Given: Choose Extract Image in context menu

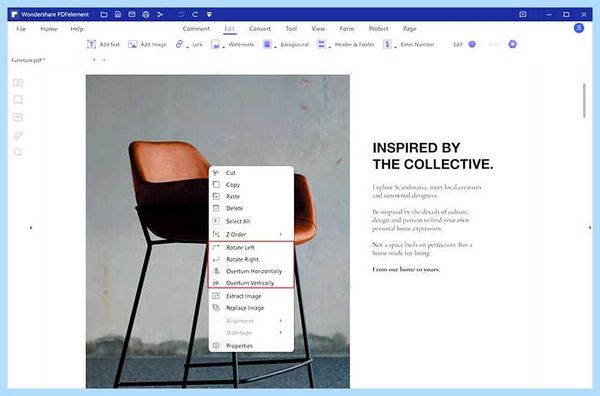Looking at the screenshot, I should [x=251, y=296].
